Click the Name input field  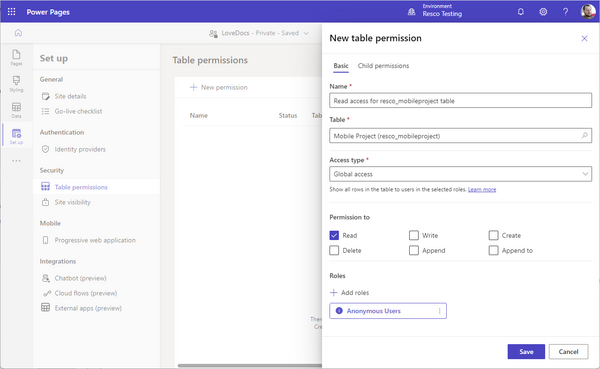460,101
